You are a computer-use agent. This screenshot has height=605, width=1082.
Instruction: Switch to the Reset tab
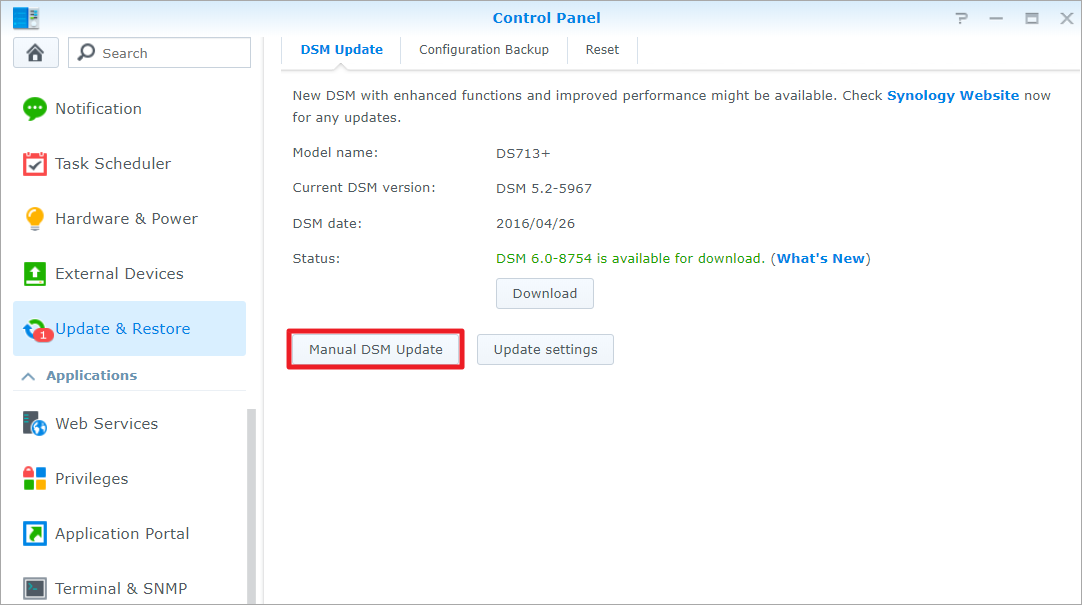pos(602,50)
